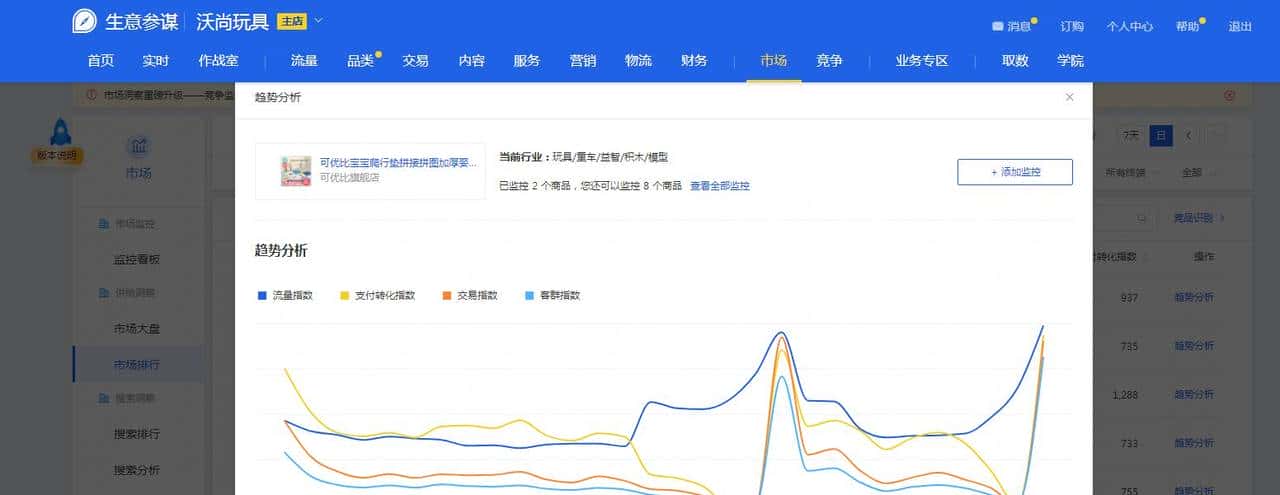Viewport: 1280px width, 495px height.
Task: Open the 学院 tab
Action: coord(1070,61)
